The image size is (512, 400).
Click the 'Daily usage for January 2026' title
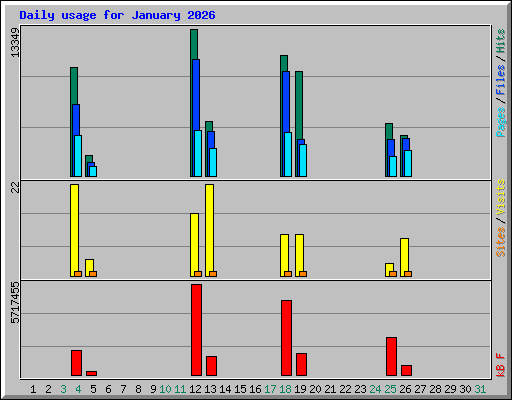pos(117,15)
